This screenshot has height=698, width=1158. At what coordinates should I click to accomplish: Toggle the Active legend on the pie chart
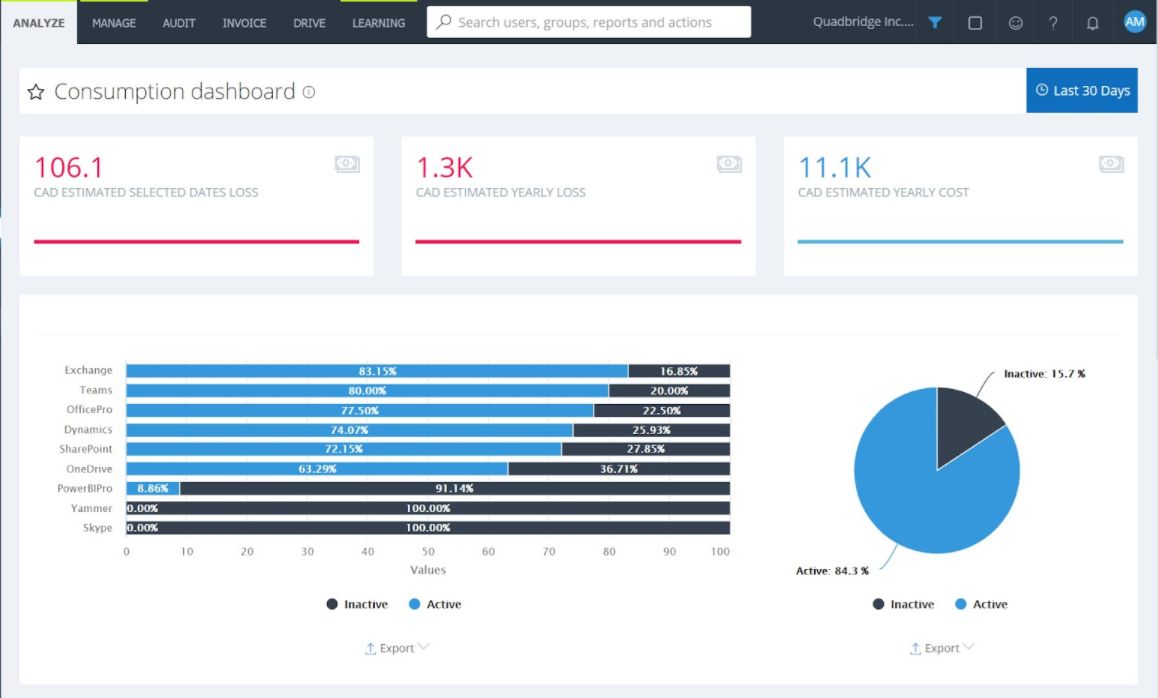[981, 604]
